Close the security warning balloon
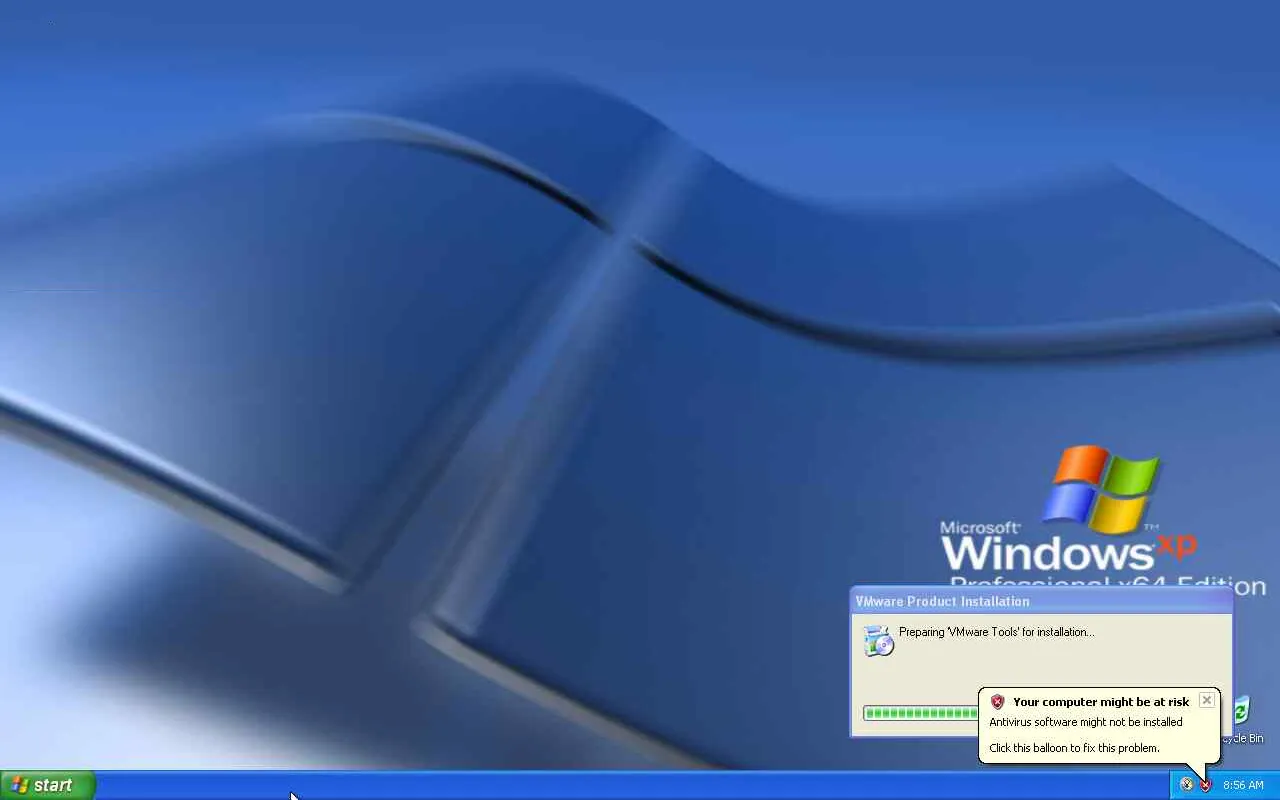 (x=1206, y=700)
